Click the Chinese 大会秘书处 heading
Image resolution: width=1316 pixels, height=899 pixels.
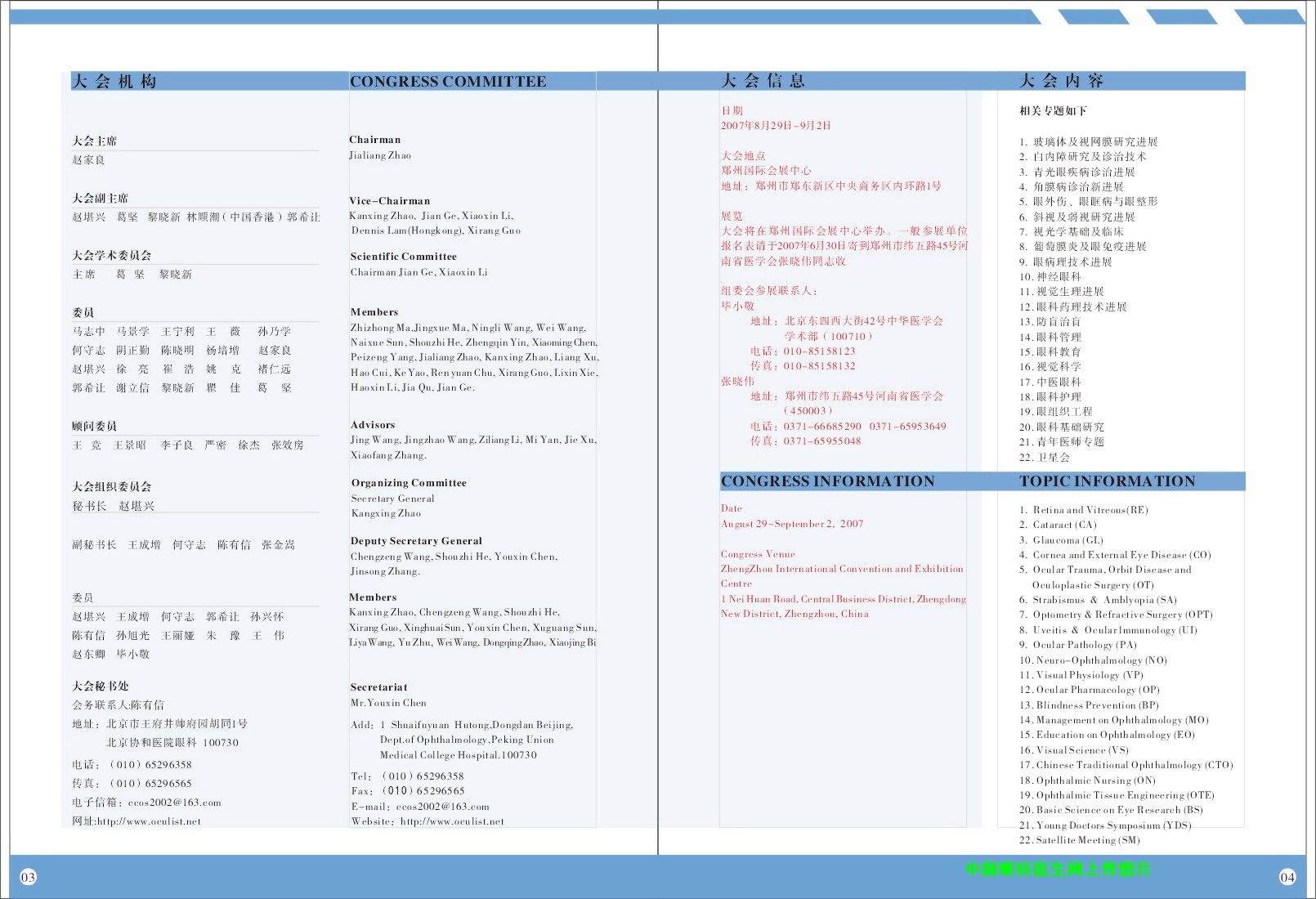click(x=101, y=687)
